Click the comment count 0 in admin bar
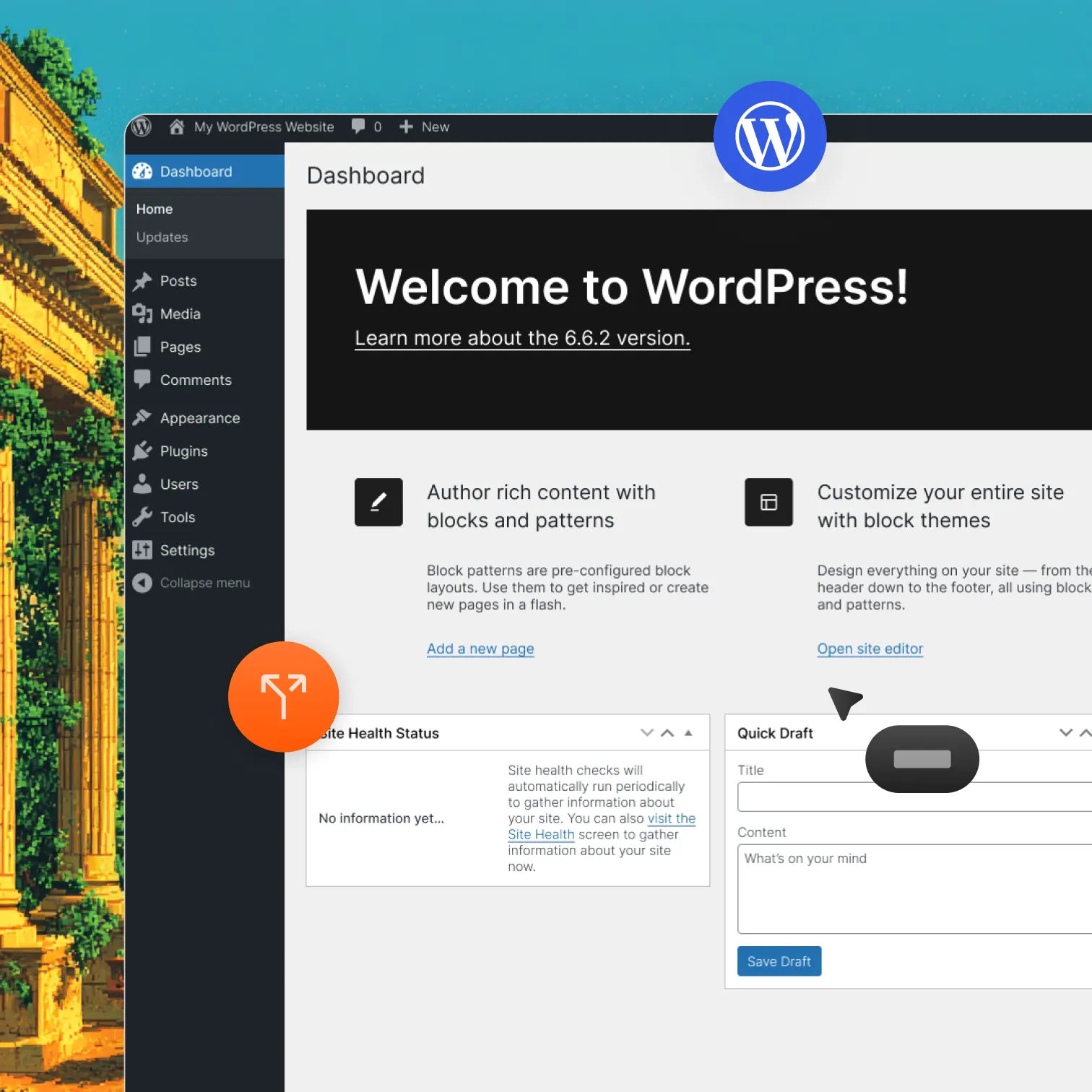 point(378,127)
